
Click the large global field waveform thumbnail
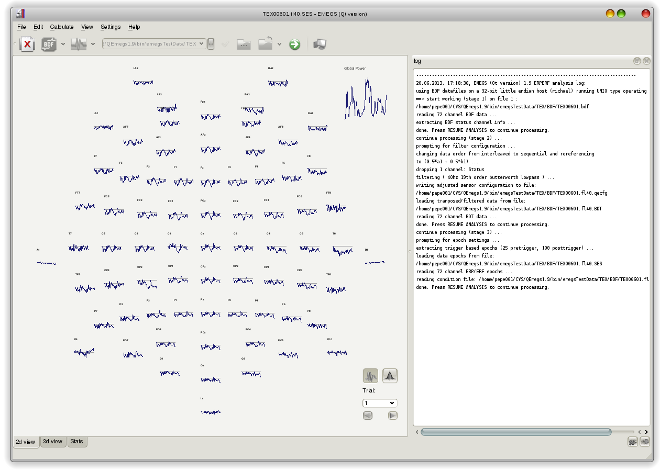click(364, 98)
